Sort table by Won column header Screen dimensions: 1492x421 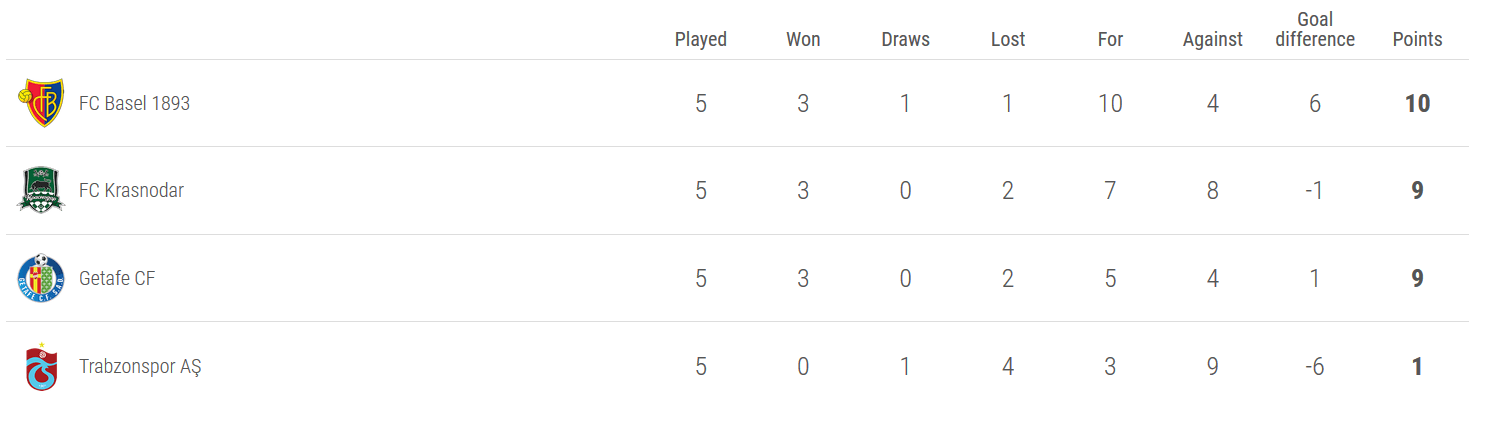[x=803, y=39]
